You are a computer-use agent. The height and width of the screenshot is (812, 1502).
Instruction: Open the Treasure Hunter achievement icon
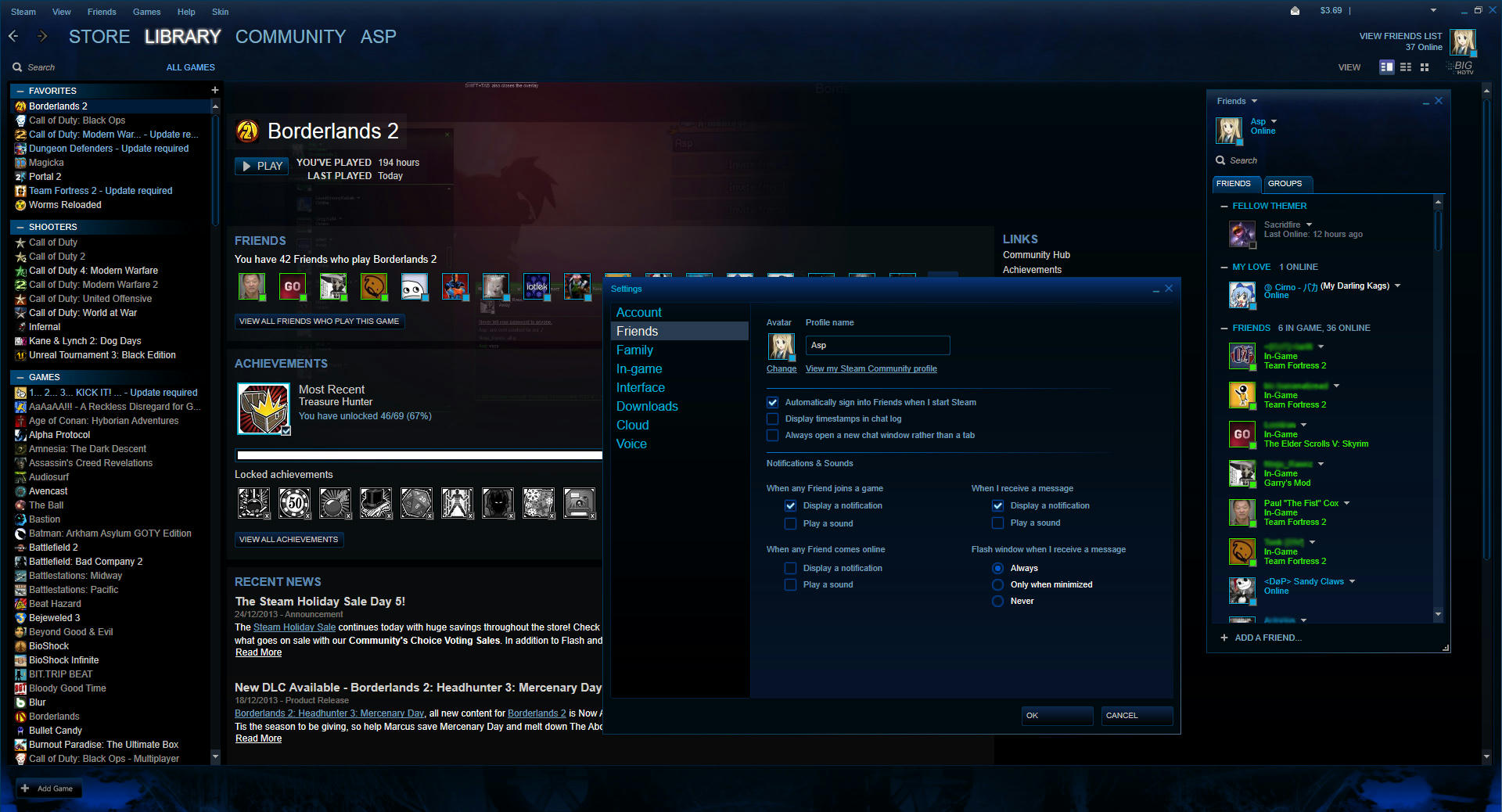(264, 408)
